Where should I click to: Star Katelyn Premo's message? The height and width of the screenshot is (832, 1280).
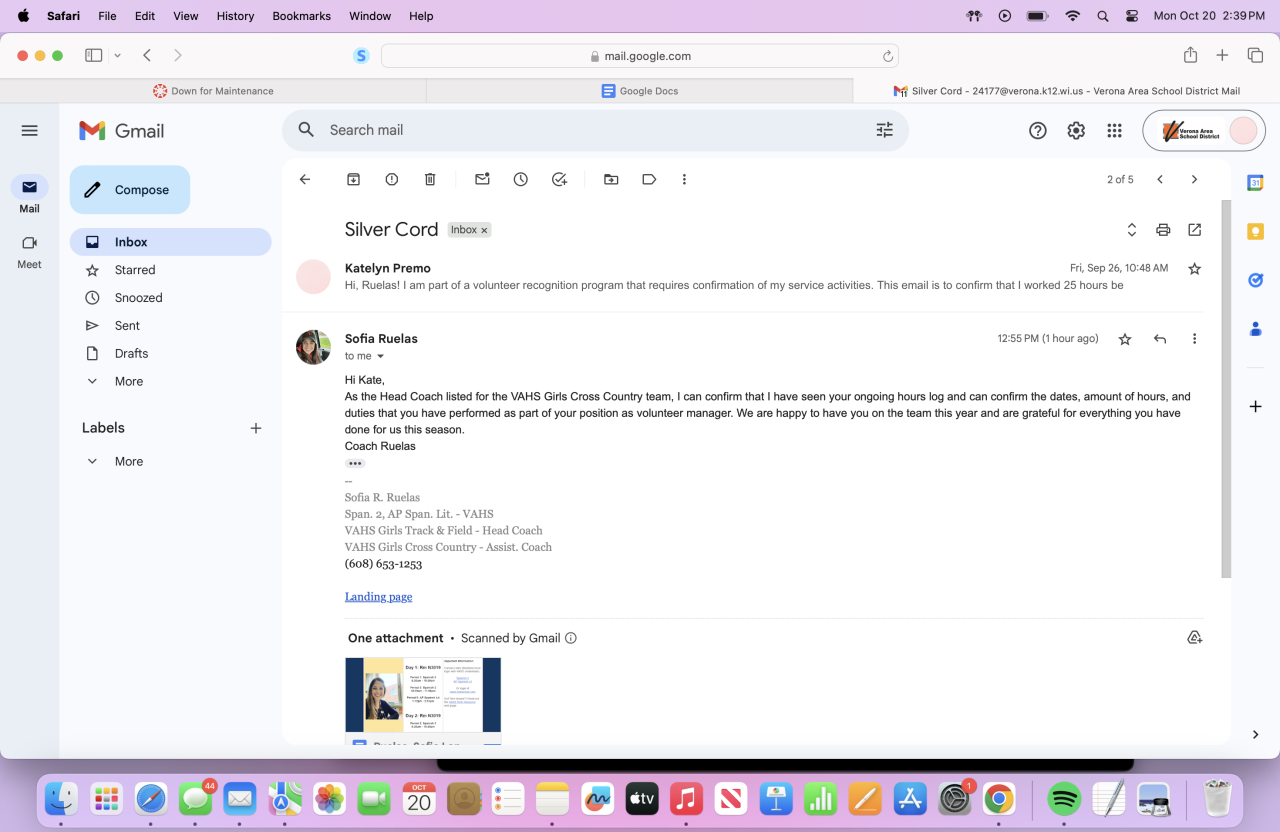(1194, 268)
